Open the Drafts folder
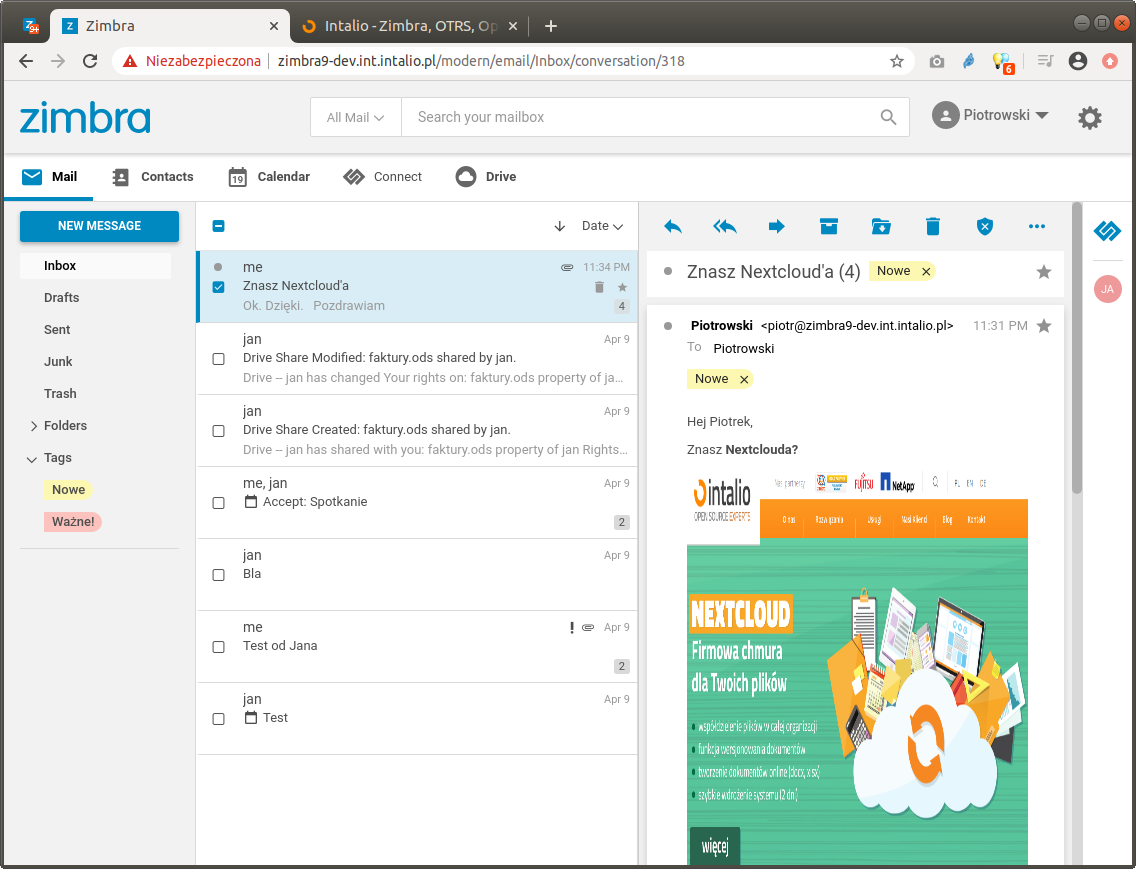The height and width of the screenshot is (869, 1136). pyautogui.click(x=61, y=298)
